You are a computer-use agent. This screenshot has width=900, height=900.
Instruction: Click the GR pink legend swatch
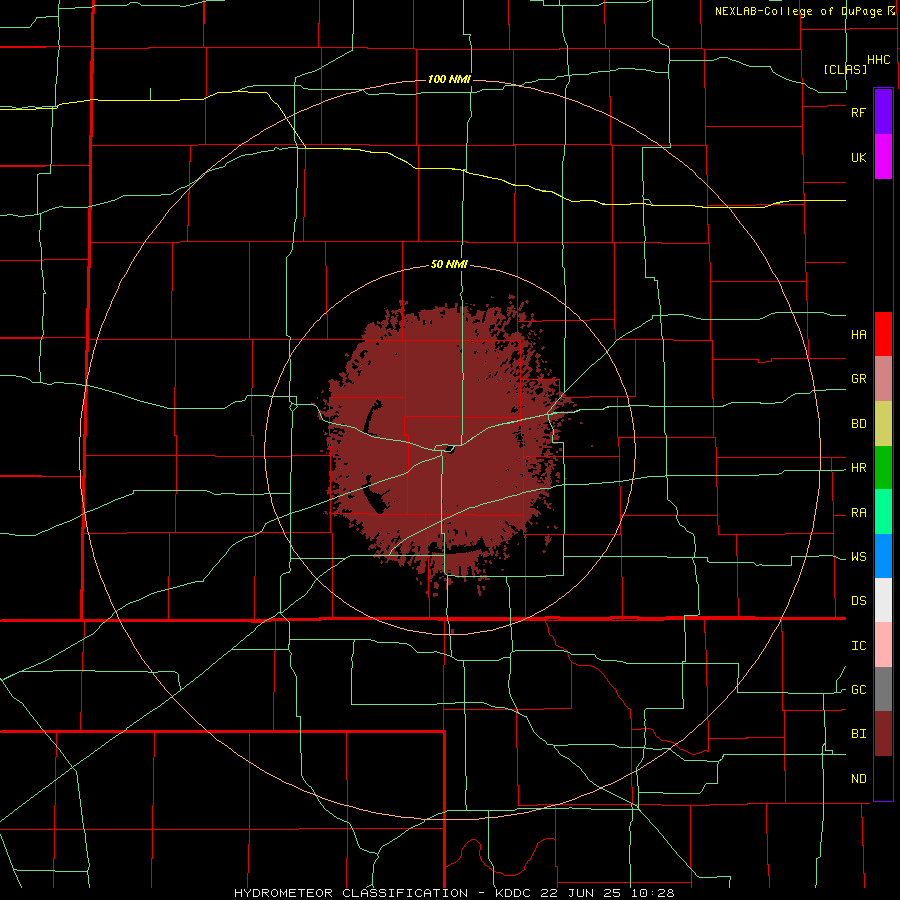pyautogui.click(x=883, y=379)
